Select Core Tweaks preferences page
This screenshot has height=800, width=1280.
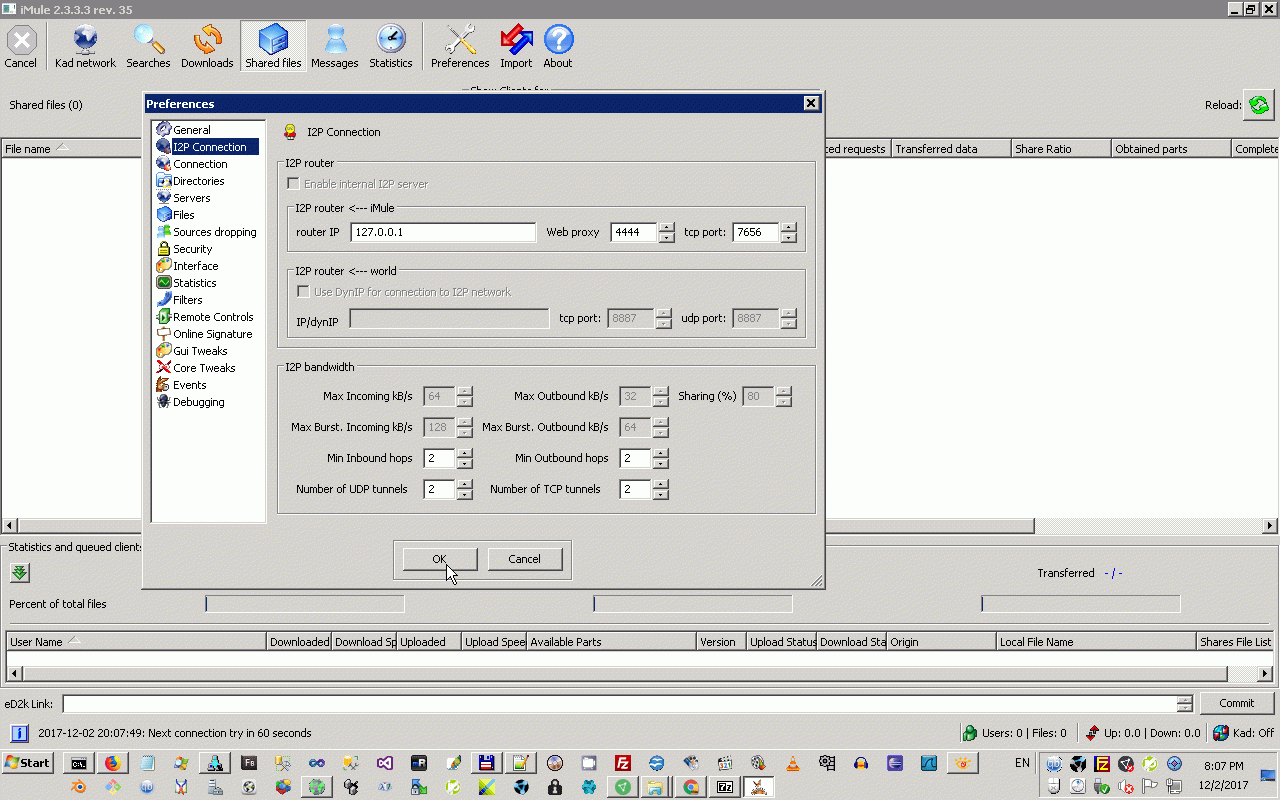[204, 368]
